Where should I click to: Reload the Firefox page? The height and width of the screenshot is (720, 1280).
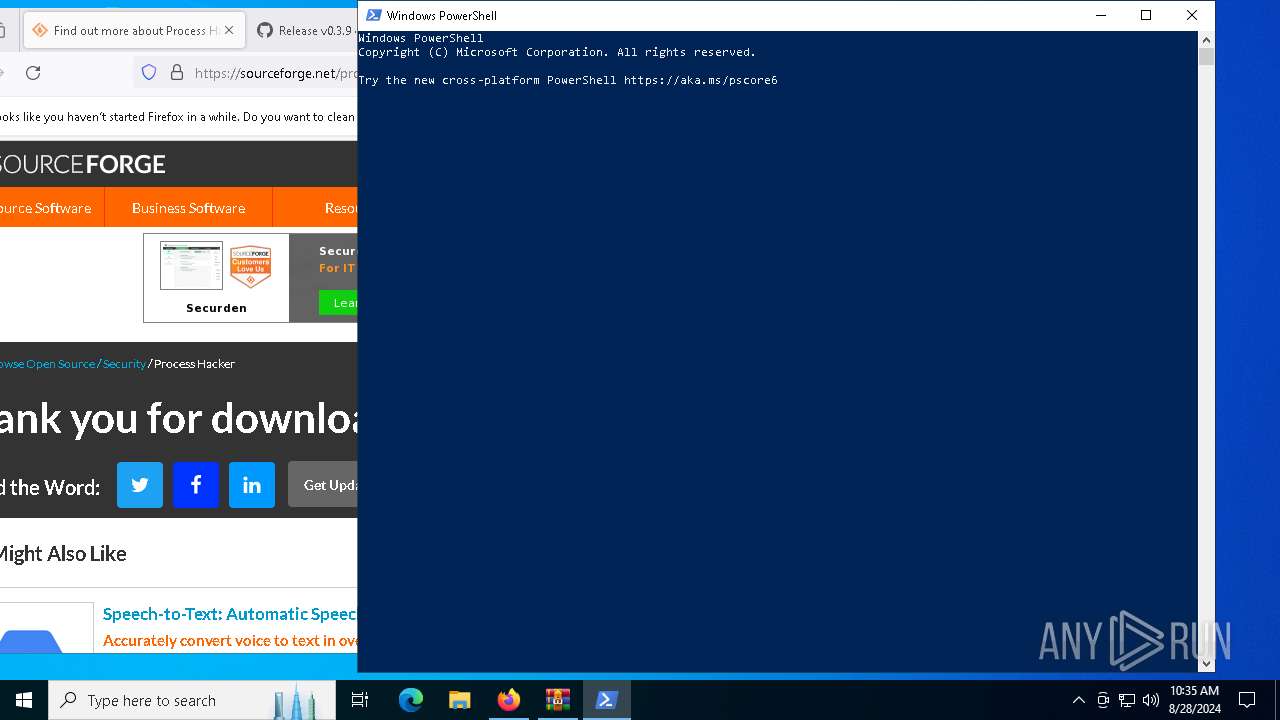tap(33, 72)
